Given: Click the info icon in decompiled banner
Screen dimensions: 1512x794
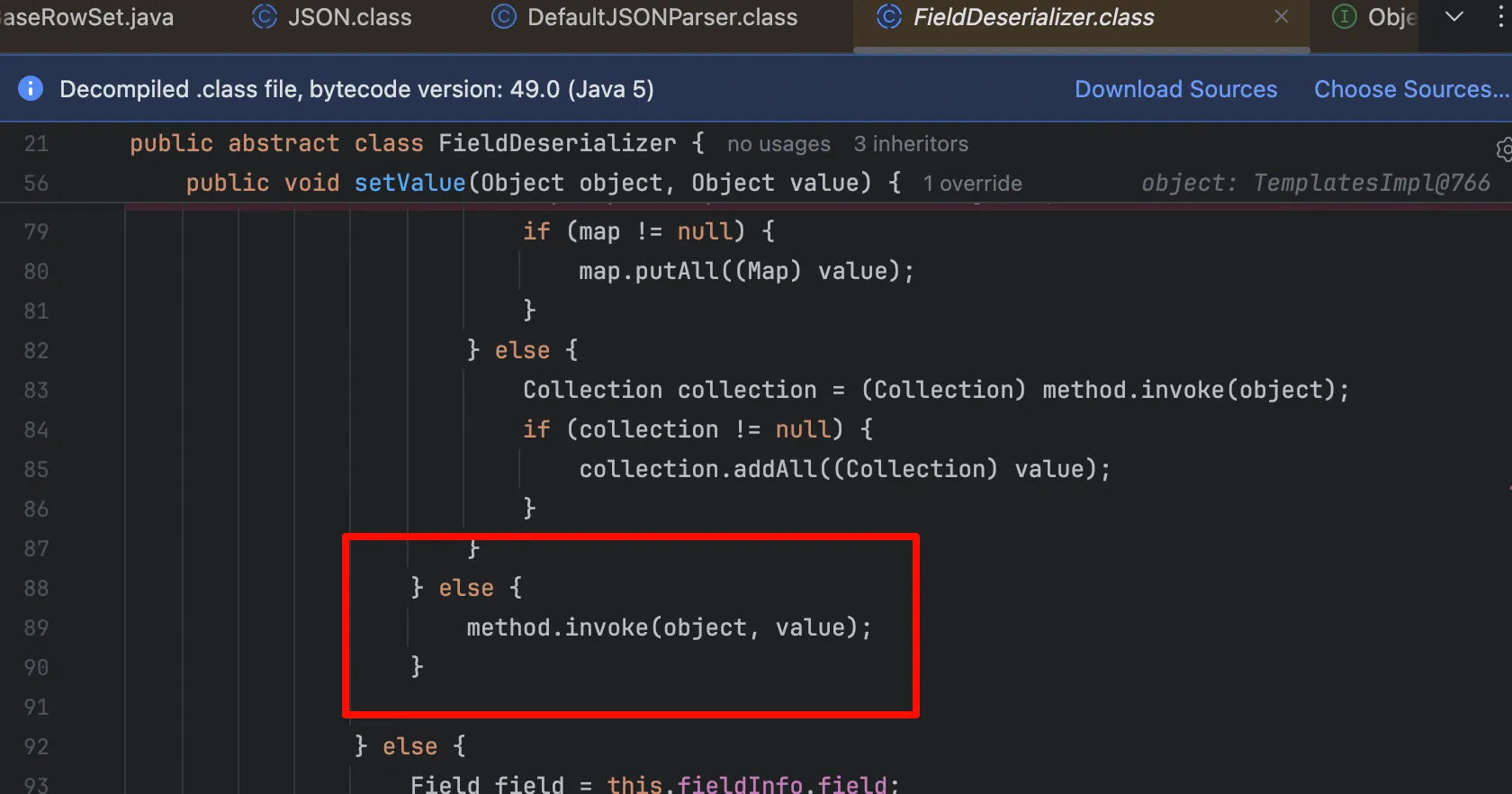Looking at the screenshot, I should coord(31,88).
